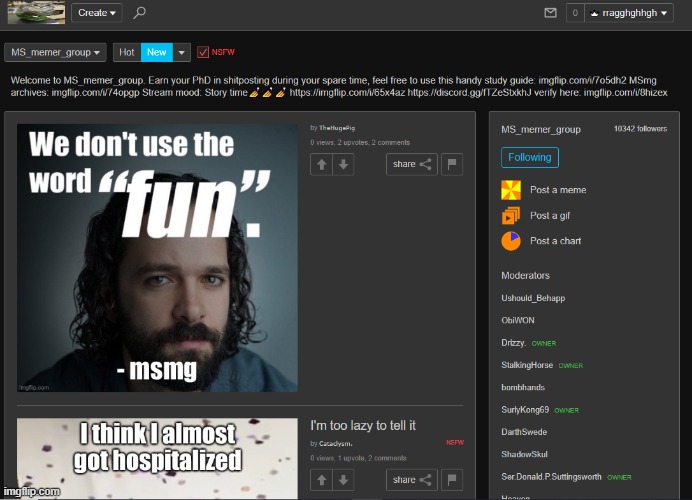The image size is (692, 500).
Task: Open moderator Ser.Donald.P.Suttingsworth profile
Action: pyautogui.click(x=551, y=477)
